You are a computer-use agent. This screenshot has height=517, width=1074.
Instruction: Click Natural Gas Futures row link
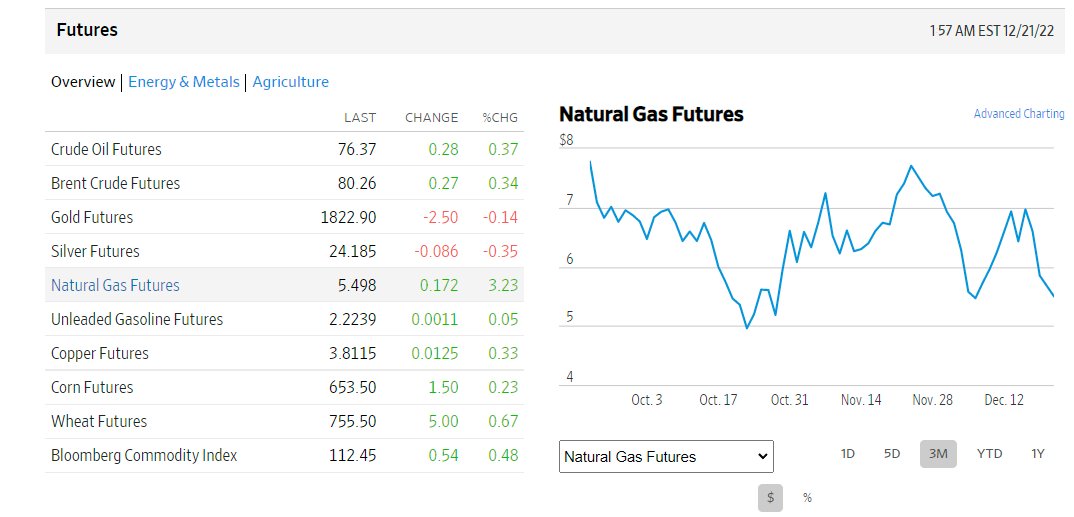pyautogui.click(x=115, y=285)
